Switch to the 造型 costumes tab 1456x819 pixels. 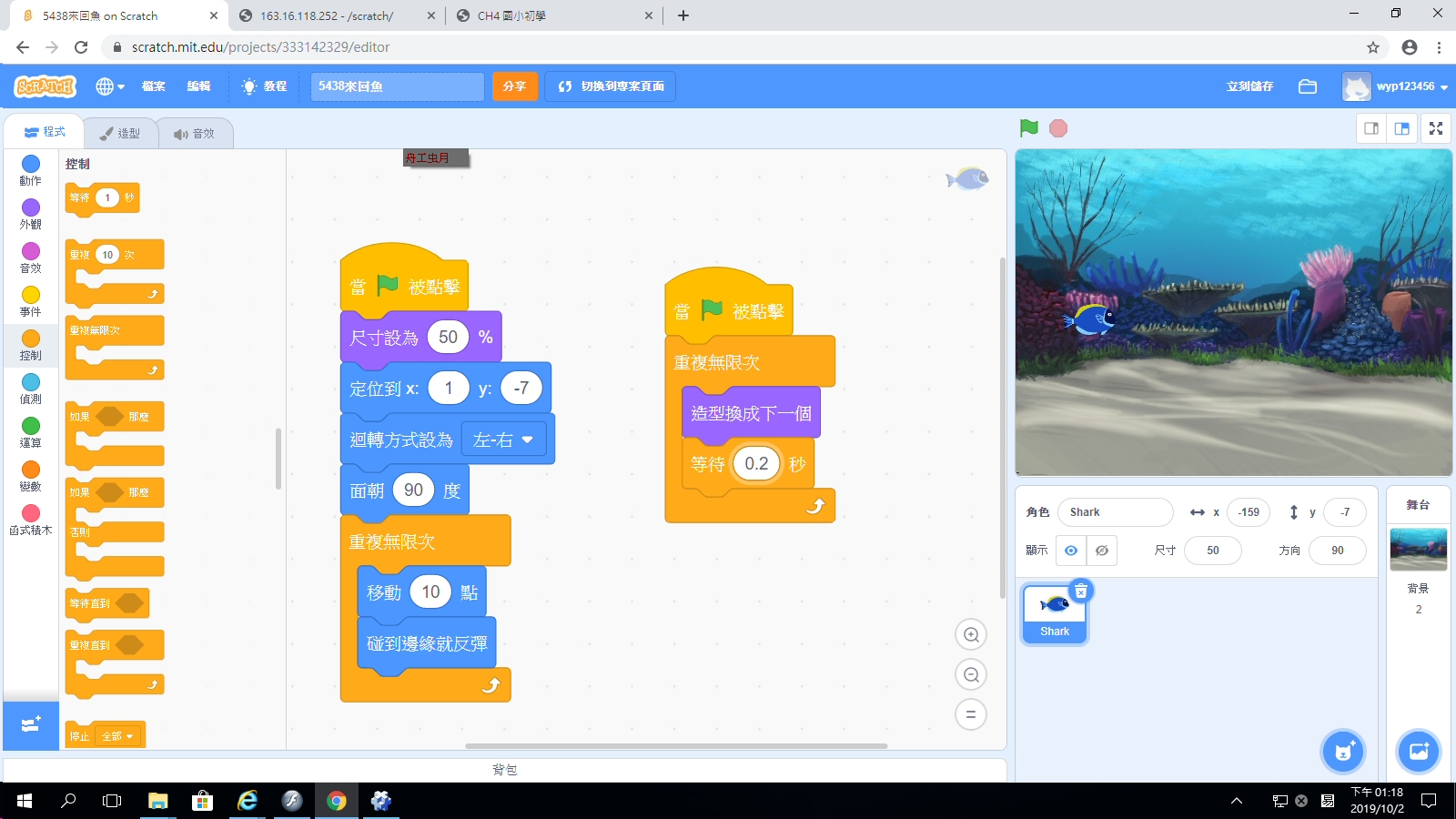point(120,133)
